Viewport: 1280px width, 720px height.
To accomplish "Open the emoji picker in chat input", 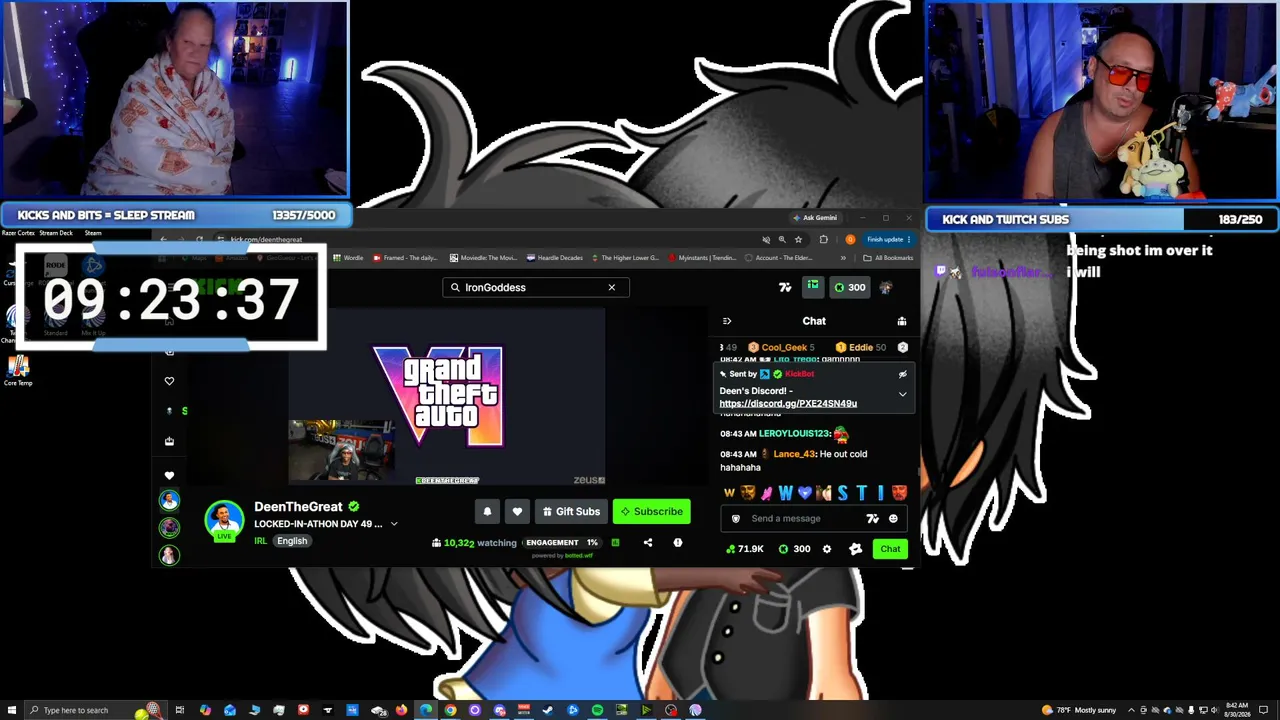I will coord(893,518).
